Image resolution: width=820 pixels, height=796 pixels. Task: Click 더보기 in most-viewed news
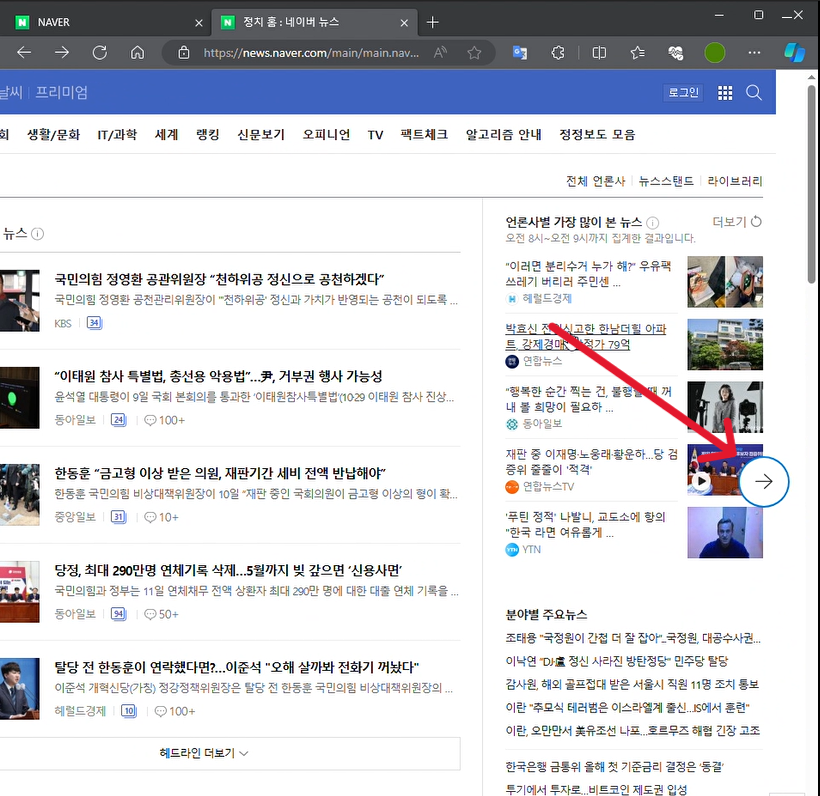pyautogui.click(x=730, y=222)
